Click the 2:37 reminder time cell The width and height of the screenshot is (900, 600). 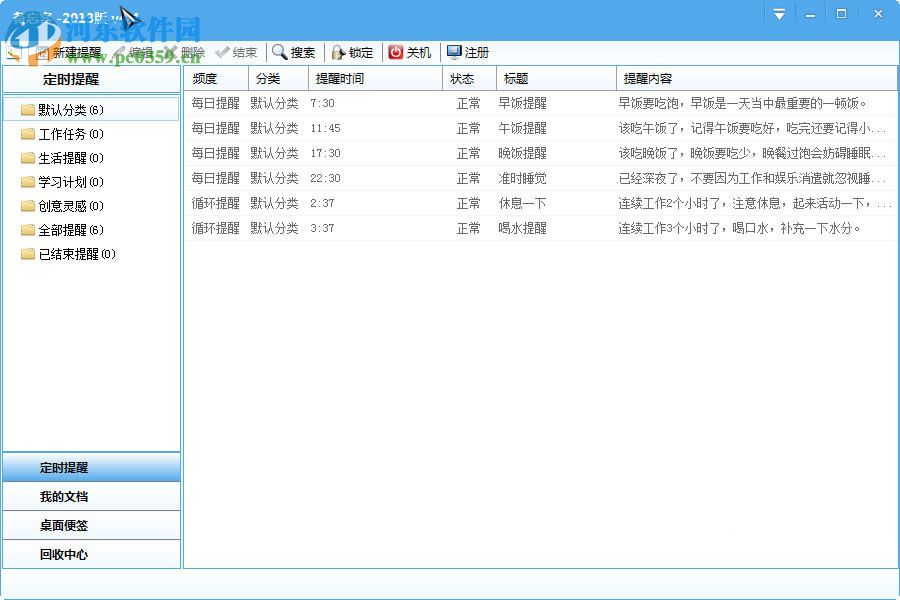(322, 203)
